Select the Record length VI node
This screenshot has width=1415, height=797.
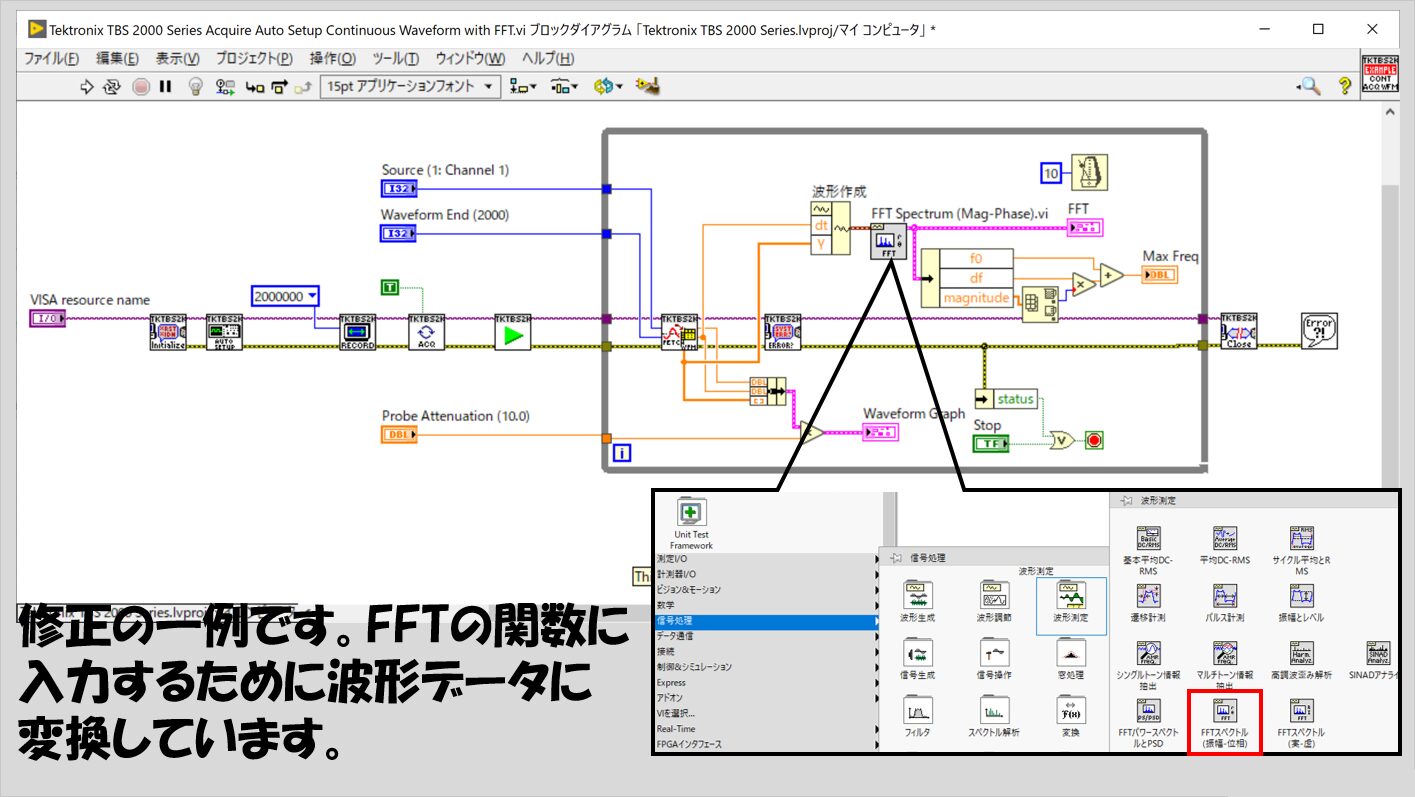[x=357, y=332]
